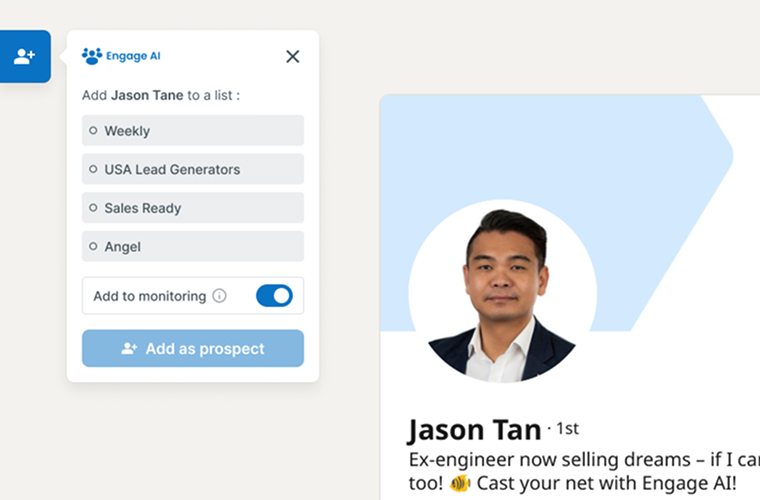Viewport: 760px width, 500px height.
Task: Click the Jason Tan profile name
Action: click(x=475, y=429)
